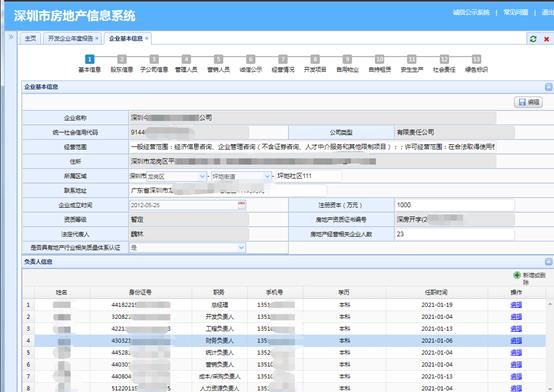The height and width of the screenshot is (392, 554).
Task: Click the save 保存 button
Action: click(528, 102)
